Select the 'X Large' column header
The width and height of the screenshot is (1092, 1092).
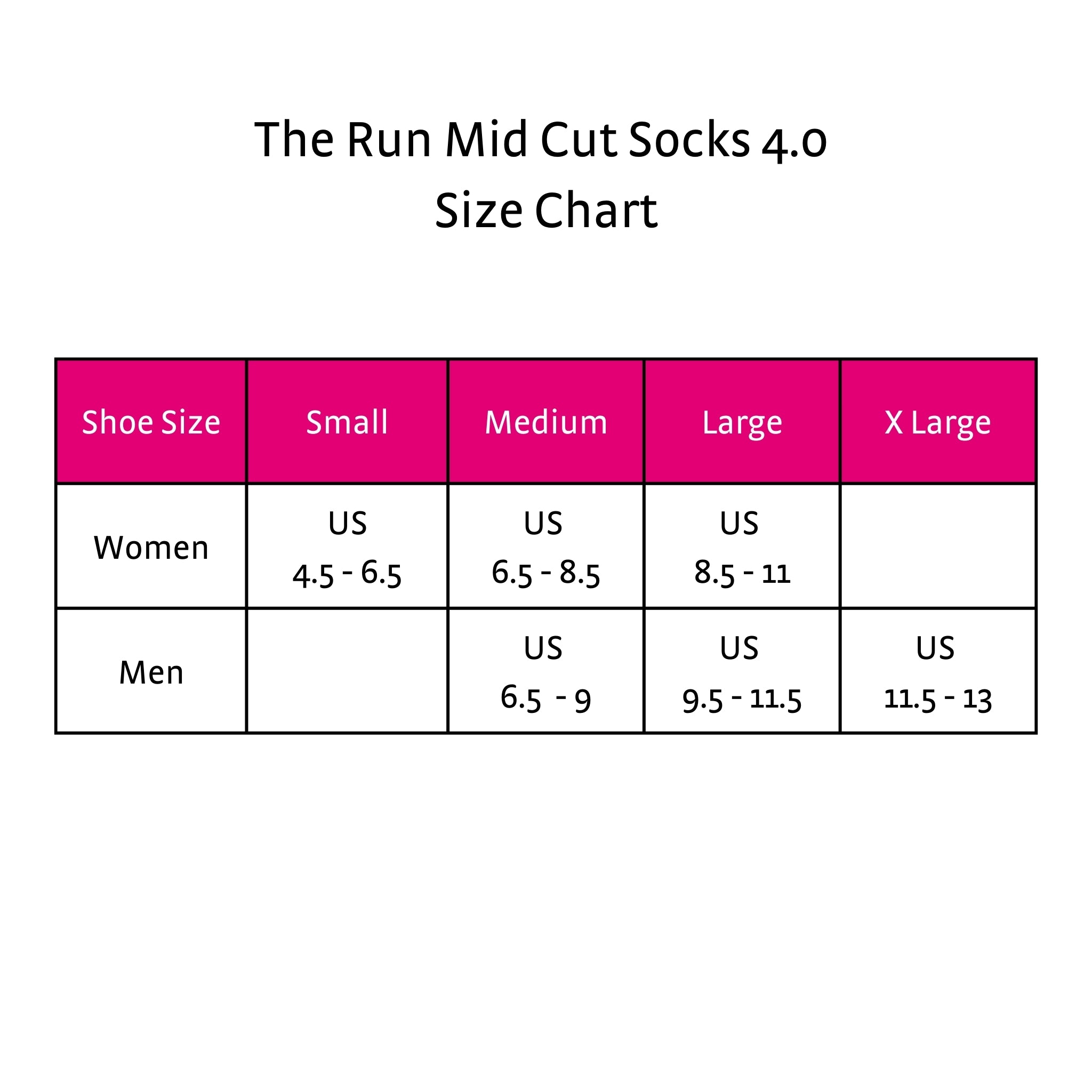pos(938,422)
